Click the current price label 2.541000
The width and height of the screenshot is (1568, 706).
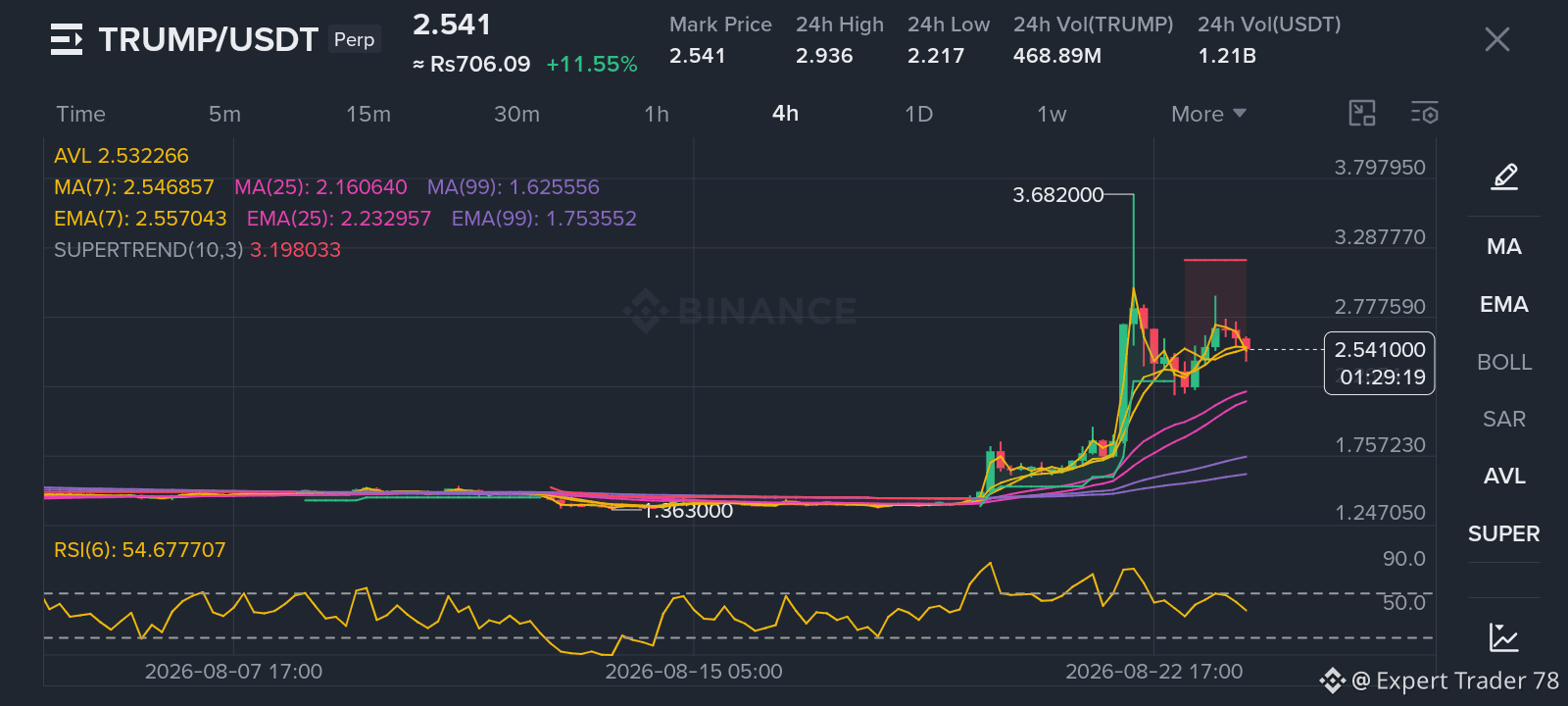point(1380,349)
